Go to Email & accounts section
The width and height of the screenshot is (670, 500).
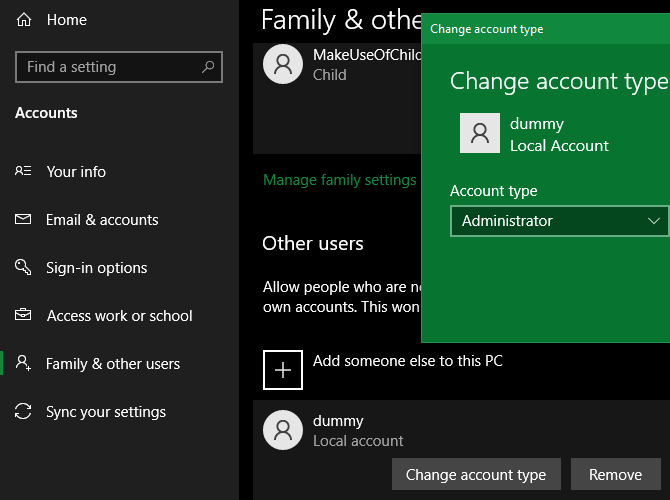coord(102,220)
